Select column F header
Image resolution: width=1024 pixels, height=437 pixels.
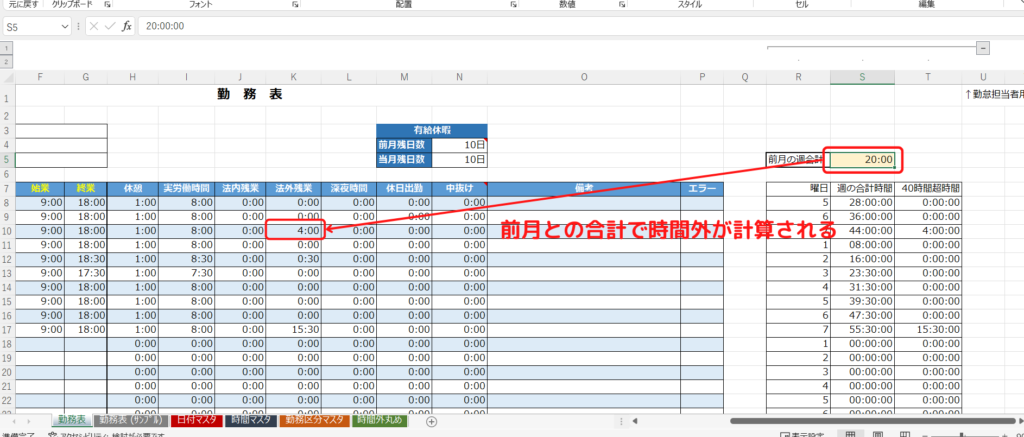[40, 77]
